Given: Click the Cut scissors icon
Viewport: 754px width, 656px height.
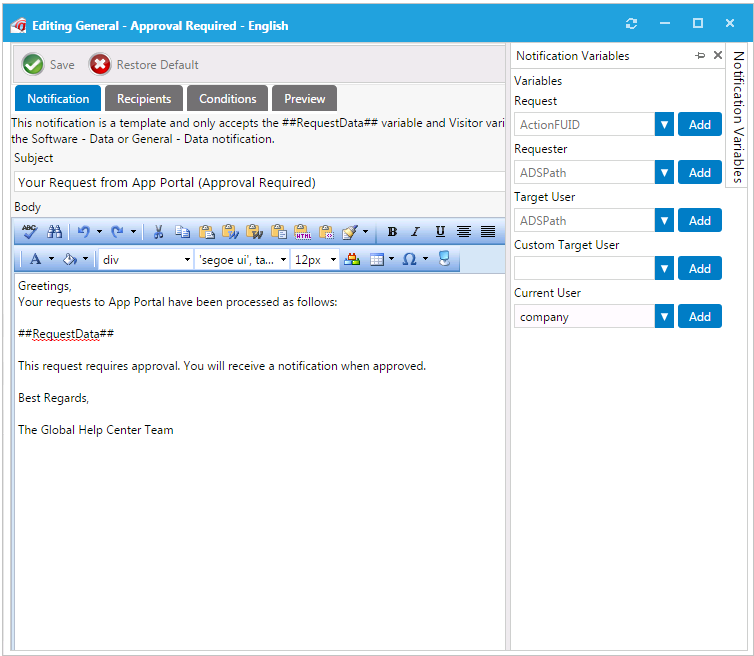Looking at the screenshot, I should [158, 232].
